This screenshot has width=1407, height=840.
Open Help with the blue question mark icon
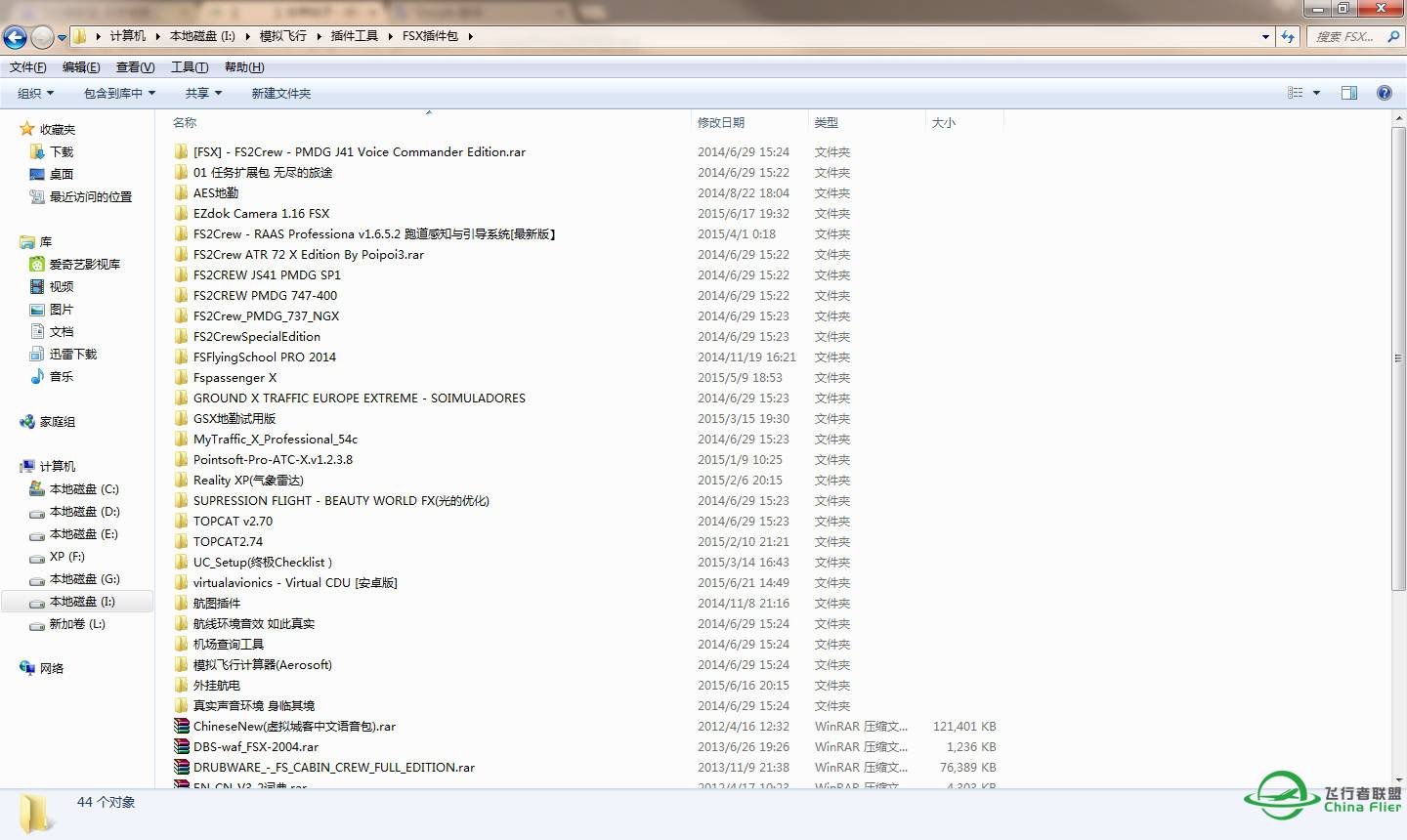(1385, 93)
